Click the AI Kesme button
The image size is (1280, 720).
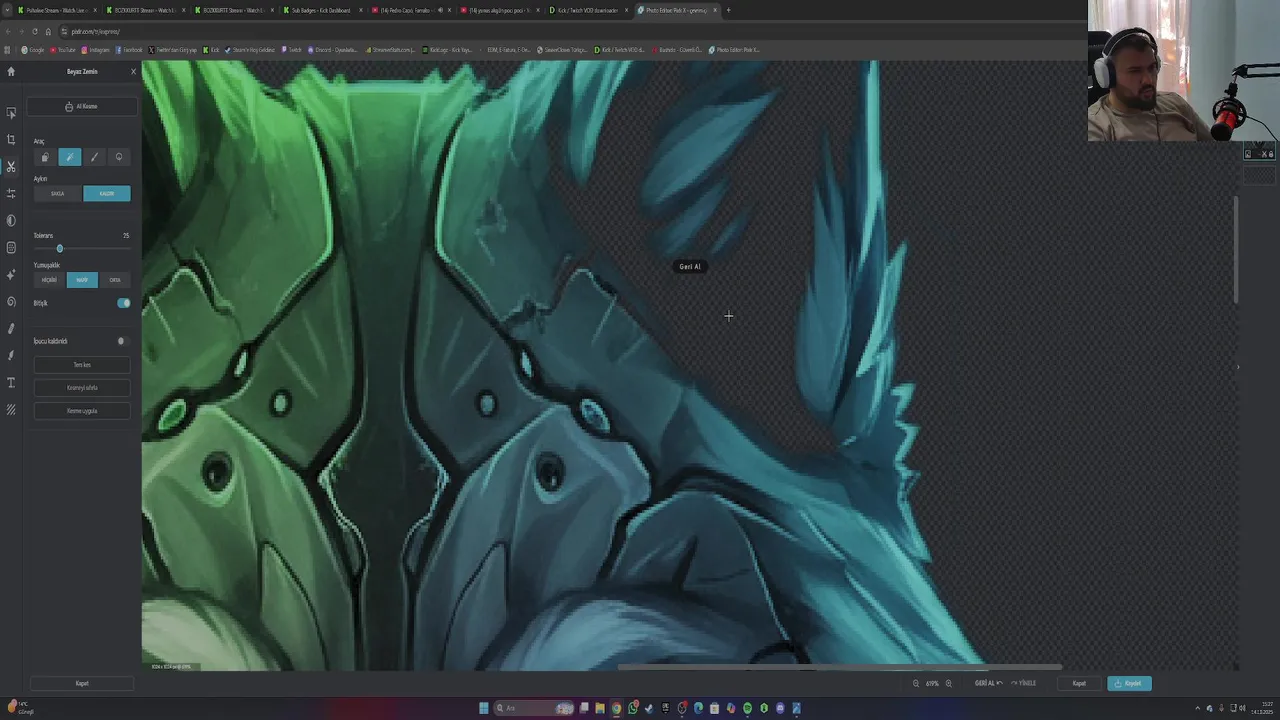[x=82, y=106]
